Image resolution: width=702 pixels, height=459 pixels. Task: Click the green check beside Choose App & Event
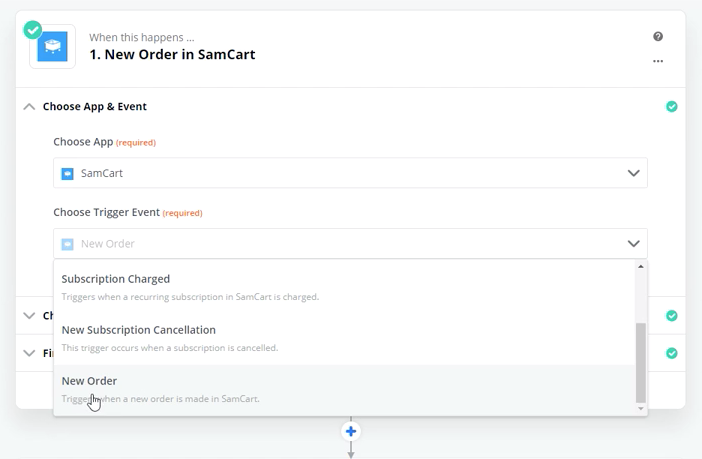click(x=672, y=107)
